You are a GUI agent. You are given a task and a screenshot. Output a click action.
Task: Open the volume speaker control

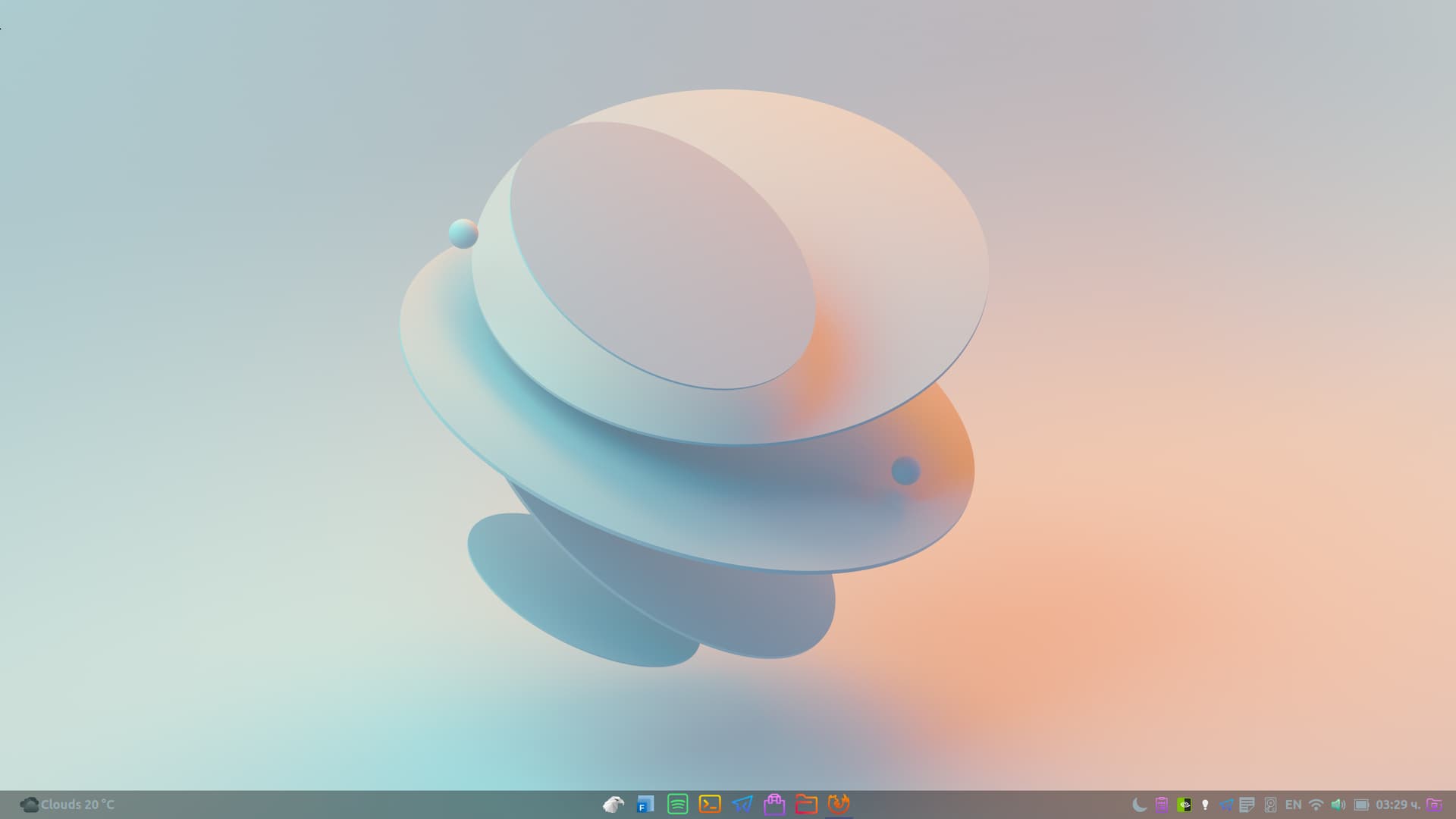click(1338, 805)
